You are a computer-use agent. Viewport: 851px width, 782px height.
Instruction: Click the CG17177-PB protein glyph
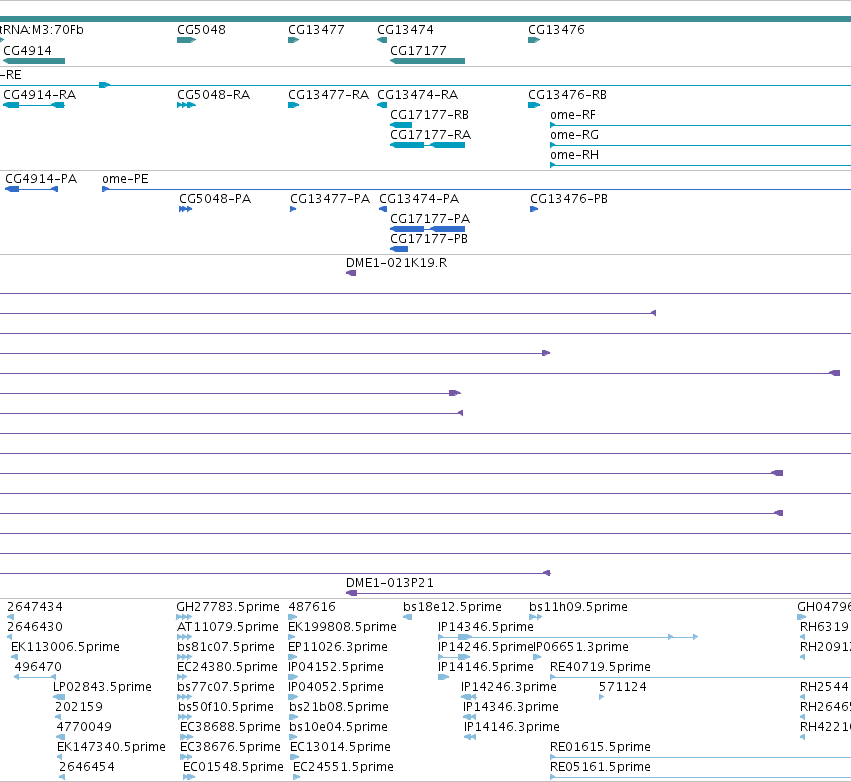pos(399,249)
